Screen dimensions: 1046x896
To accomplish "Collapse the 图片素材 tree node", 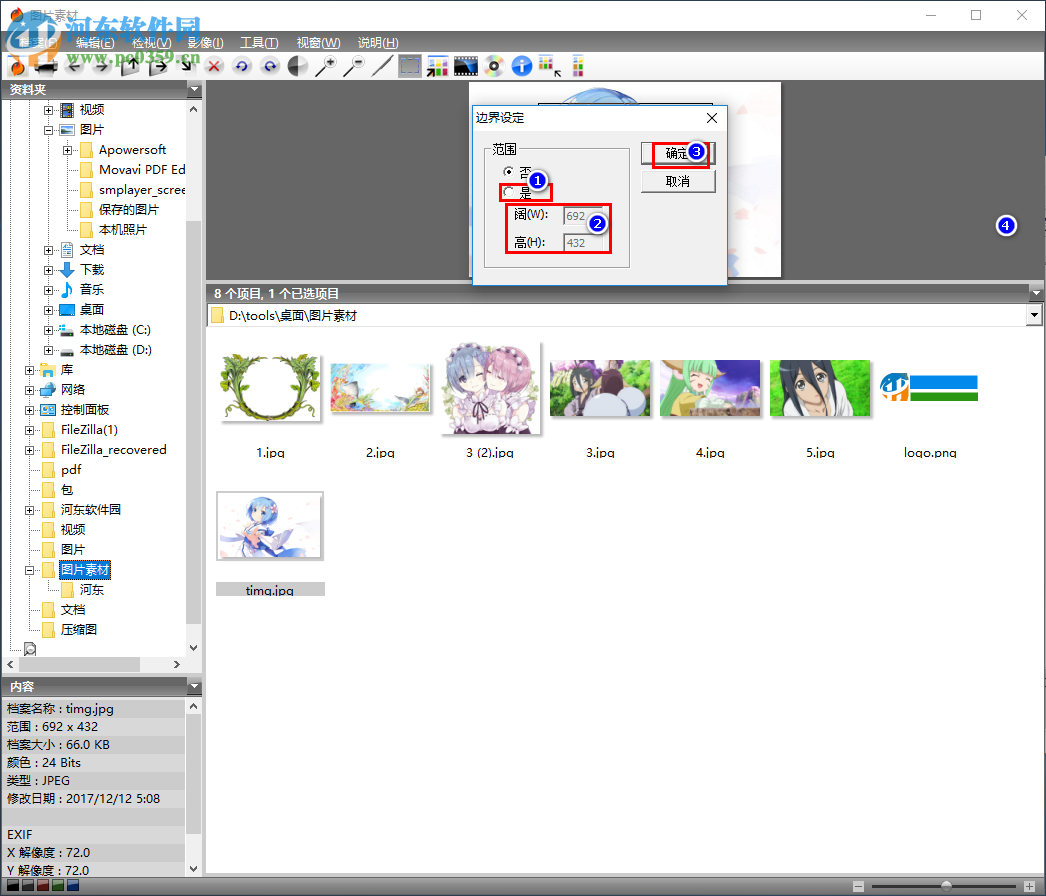I will tap(29, 570).
